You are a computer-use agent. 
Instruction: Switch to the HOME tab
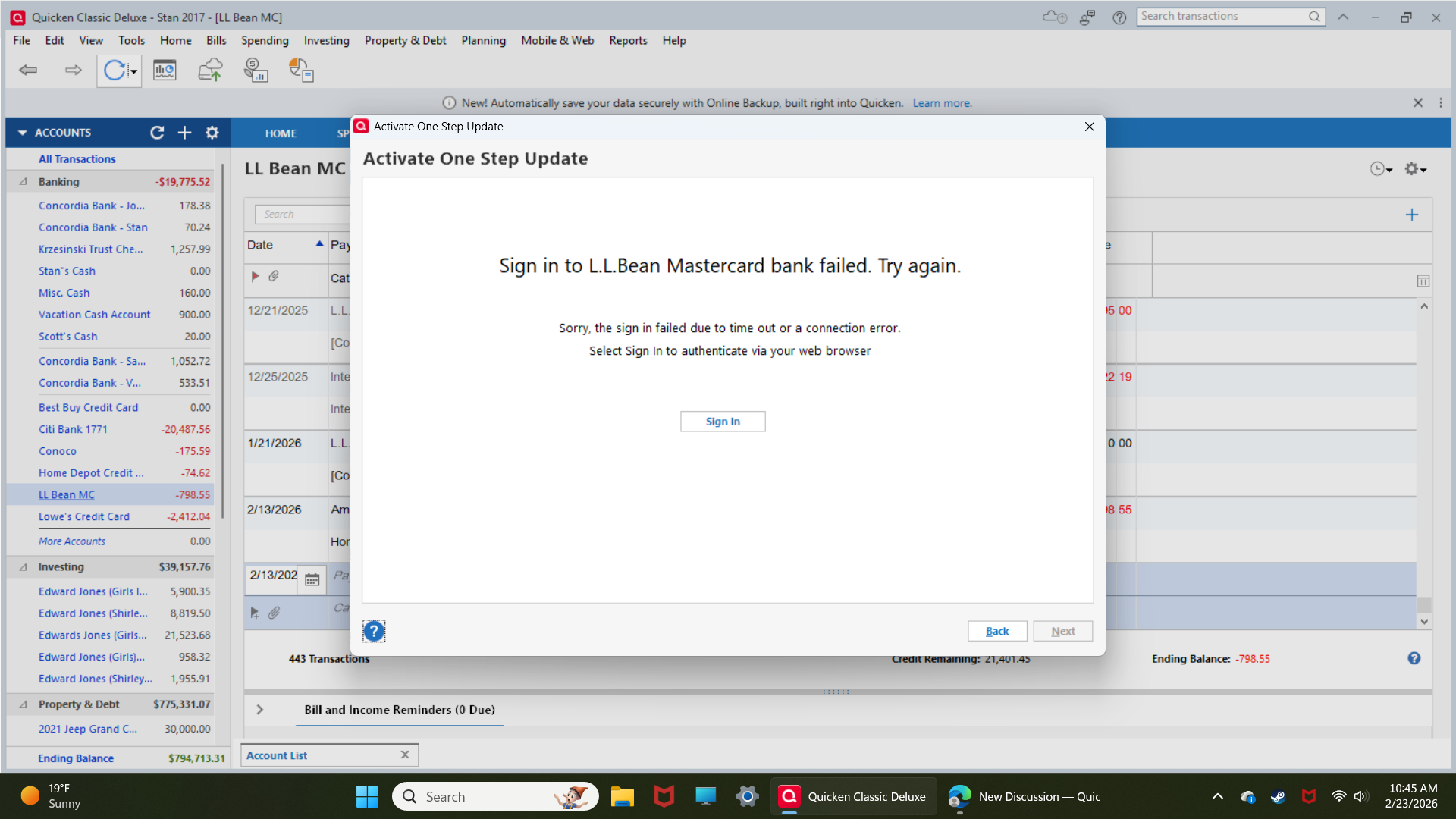tap(281, 133)
